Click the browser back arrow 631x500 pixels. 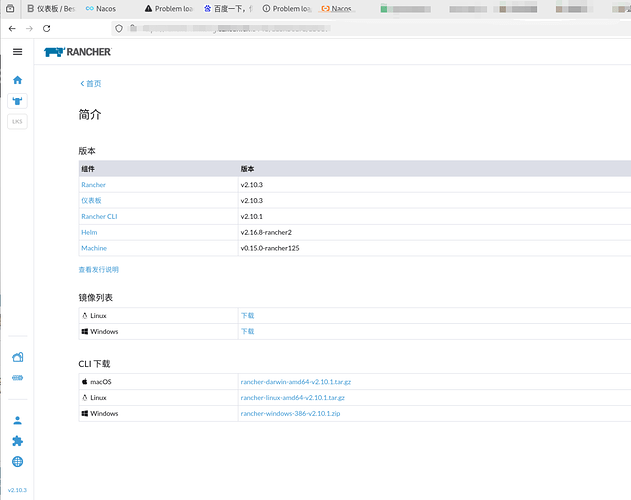pos(12,29)
